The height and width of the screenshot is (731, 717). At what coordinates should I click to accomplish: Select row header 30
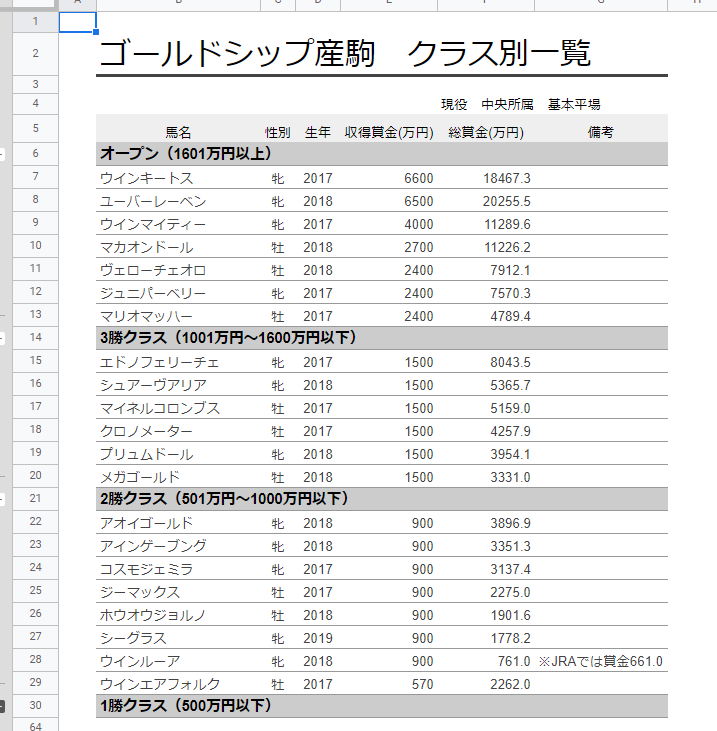[x=35, y=705]
